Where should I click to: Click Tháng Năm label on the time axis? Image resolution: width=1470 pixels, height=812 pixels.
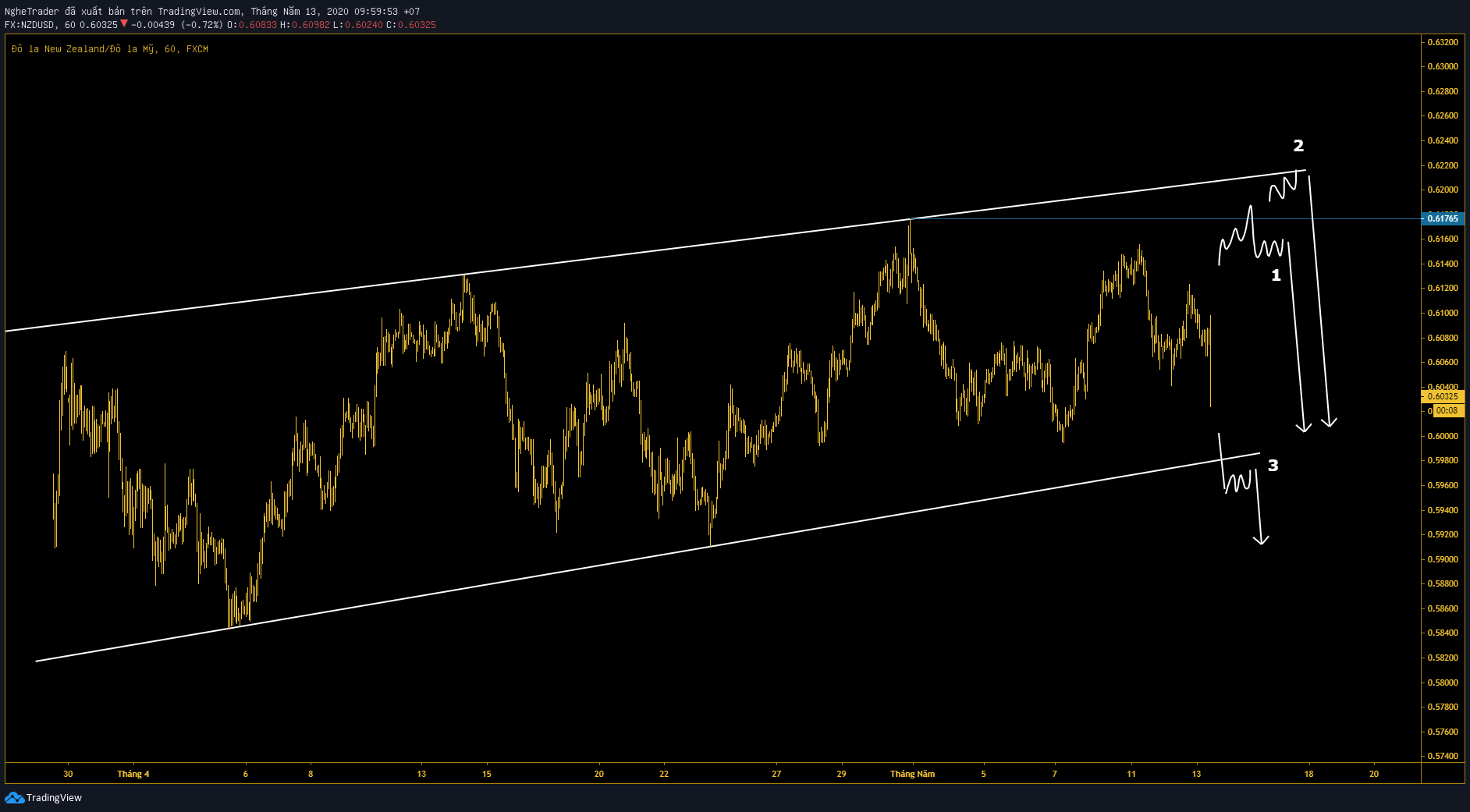click(x=911, y=774)
